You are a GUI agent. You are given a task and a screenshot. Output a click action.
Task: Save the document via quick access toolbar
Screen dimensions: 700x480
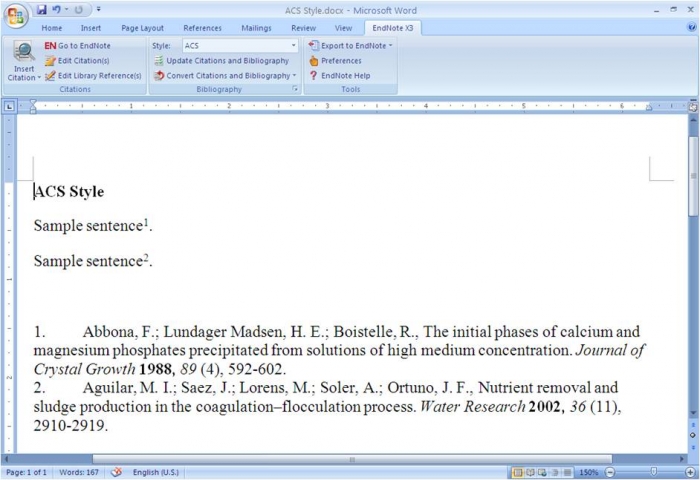[x=42, y=9]
